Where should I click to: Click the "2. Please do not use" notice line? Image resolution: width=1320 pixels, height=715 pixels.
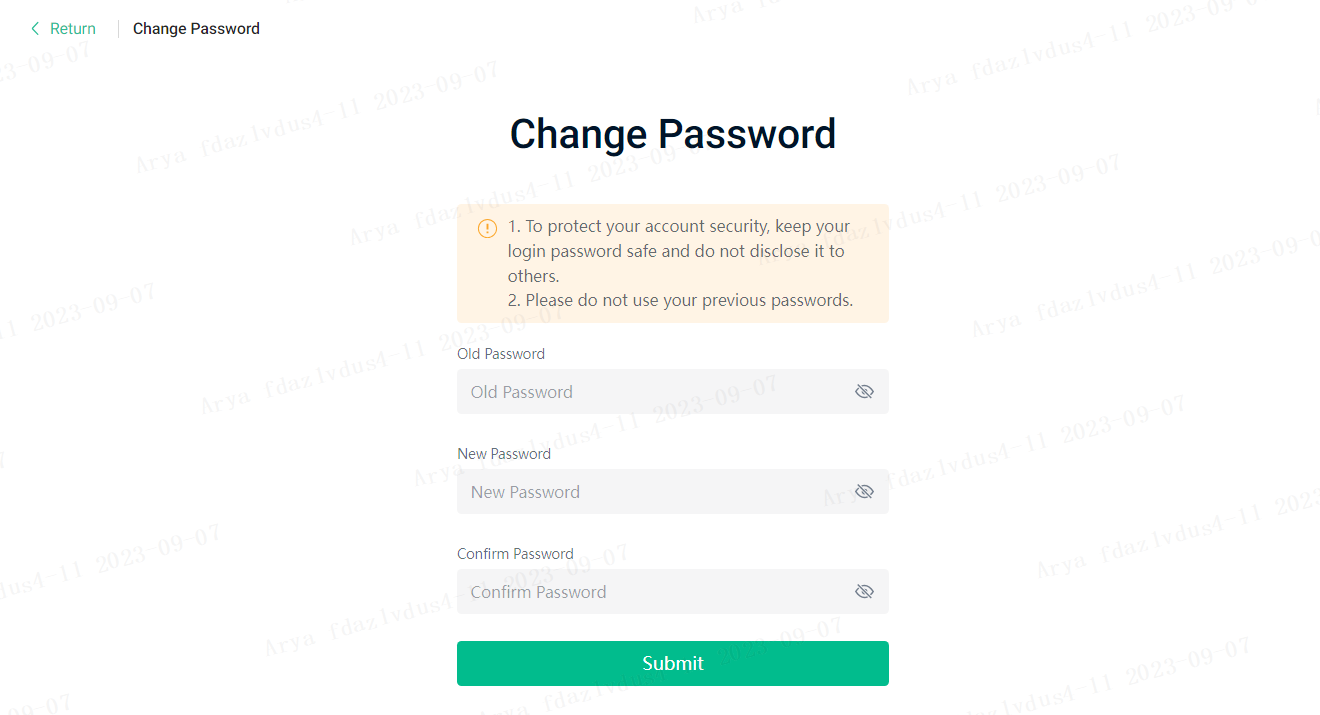680,300
